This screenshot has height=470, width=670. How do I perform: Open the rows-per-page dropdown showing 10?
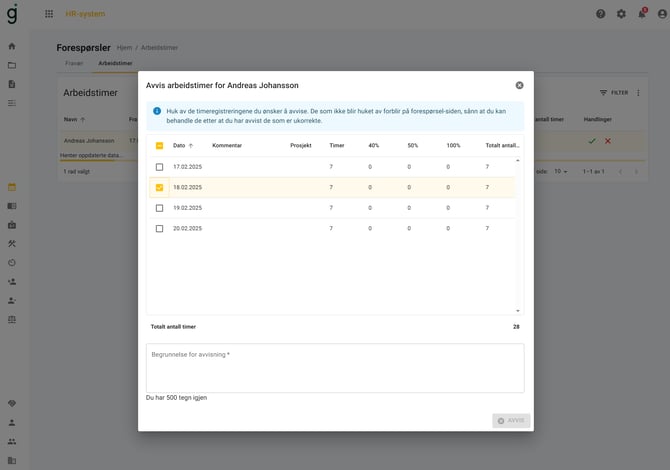(x=561, y=171)
